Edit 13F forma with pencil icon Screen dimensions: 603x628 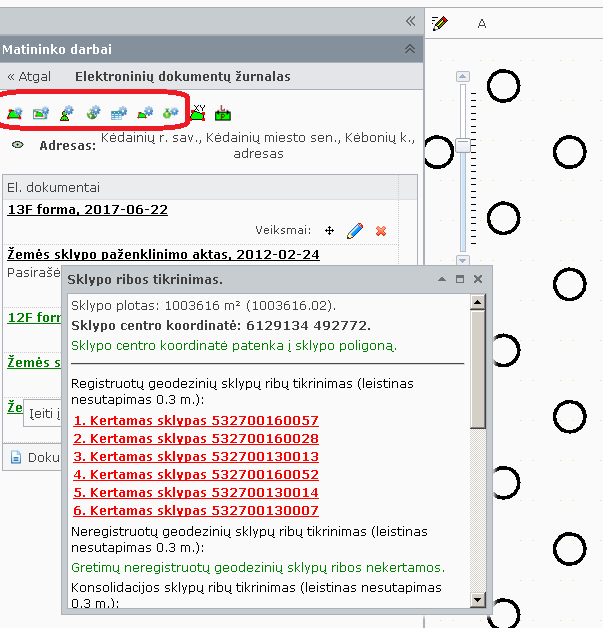coord(355,231)
